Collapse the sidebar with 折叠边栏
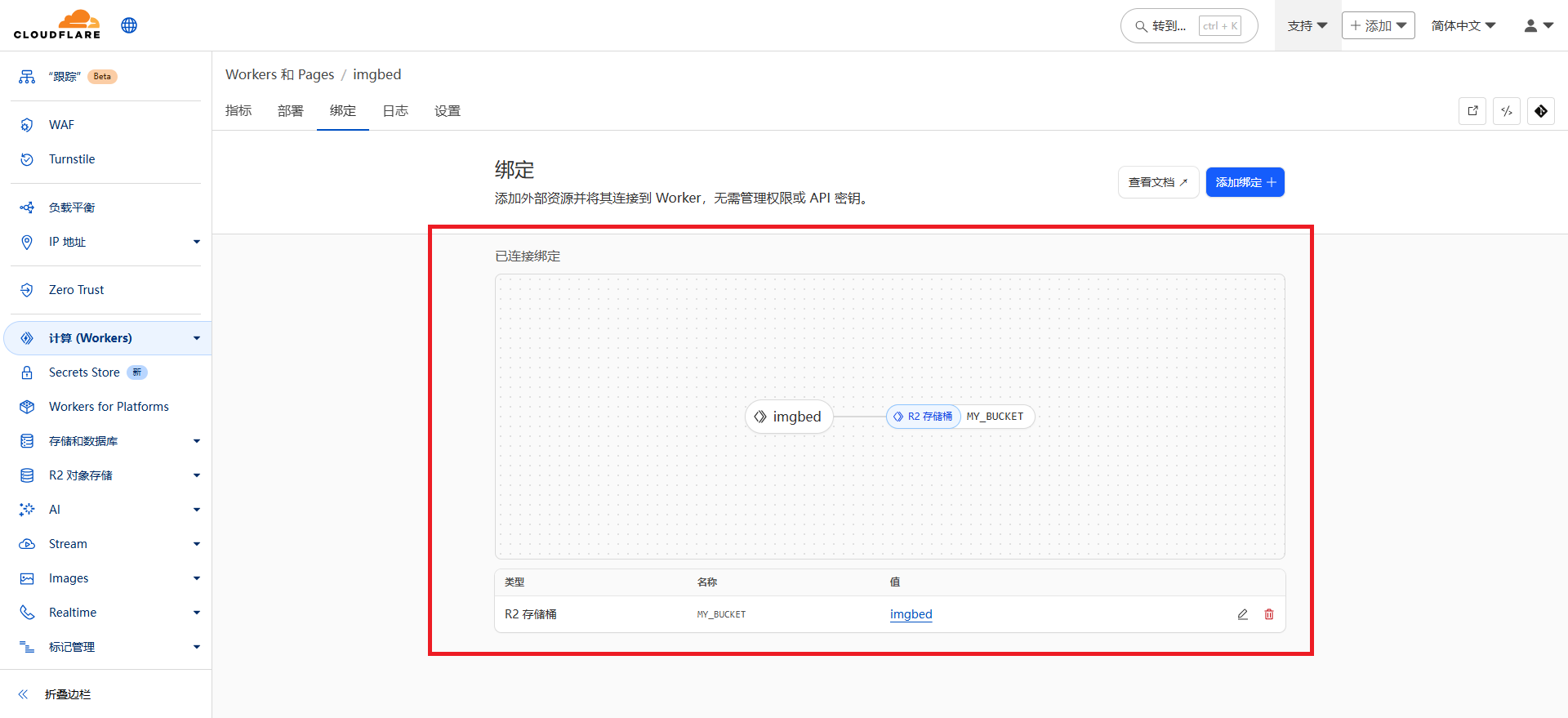The width and height of the screenshot is (1568, 718). pyautogui.click(x=67, y=694)
